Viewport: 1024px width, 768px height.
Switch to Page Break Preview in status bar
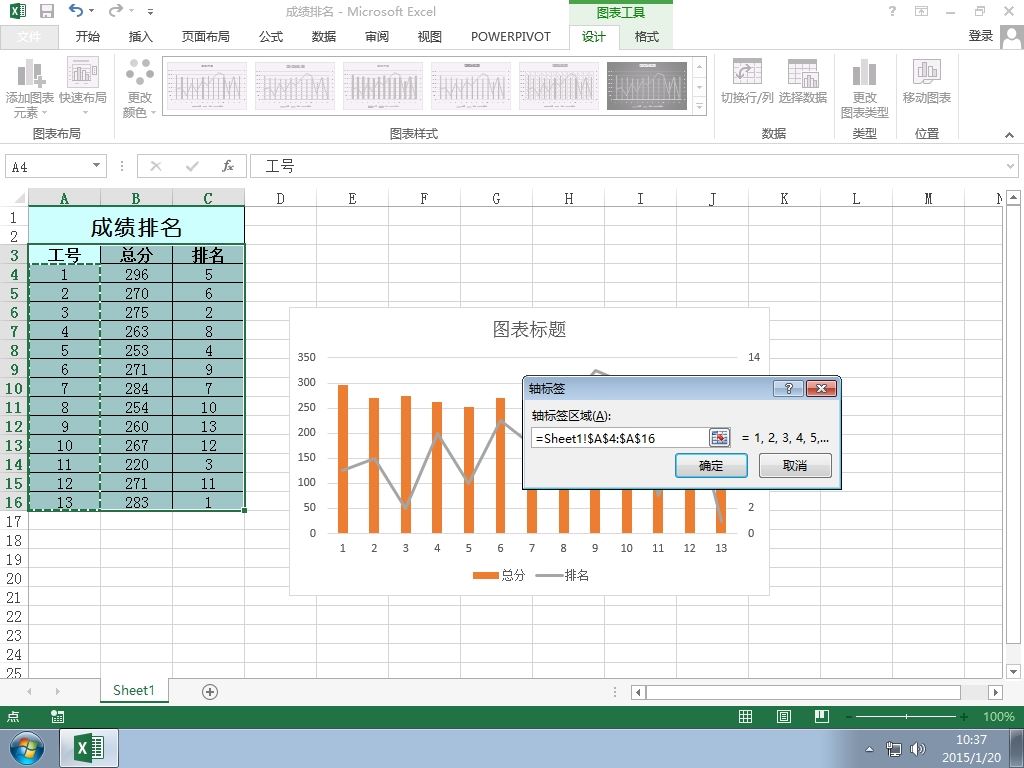point(822,717)
